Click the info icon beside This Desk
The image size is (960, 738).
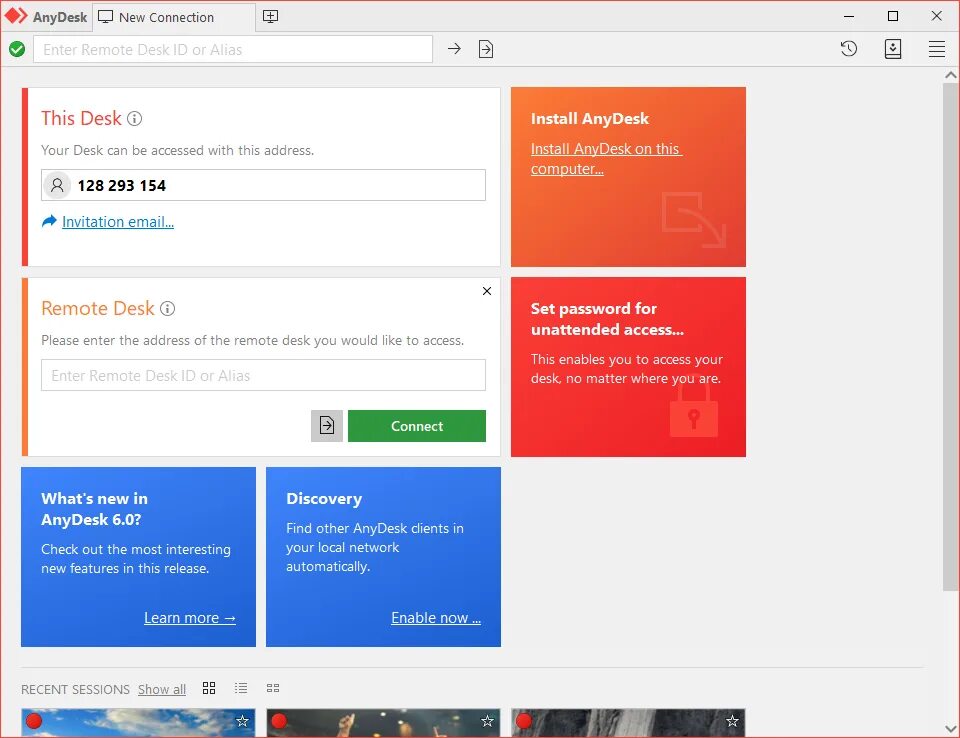(x=135, y=118)
